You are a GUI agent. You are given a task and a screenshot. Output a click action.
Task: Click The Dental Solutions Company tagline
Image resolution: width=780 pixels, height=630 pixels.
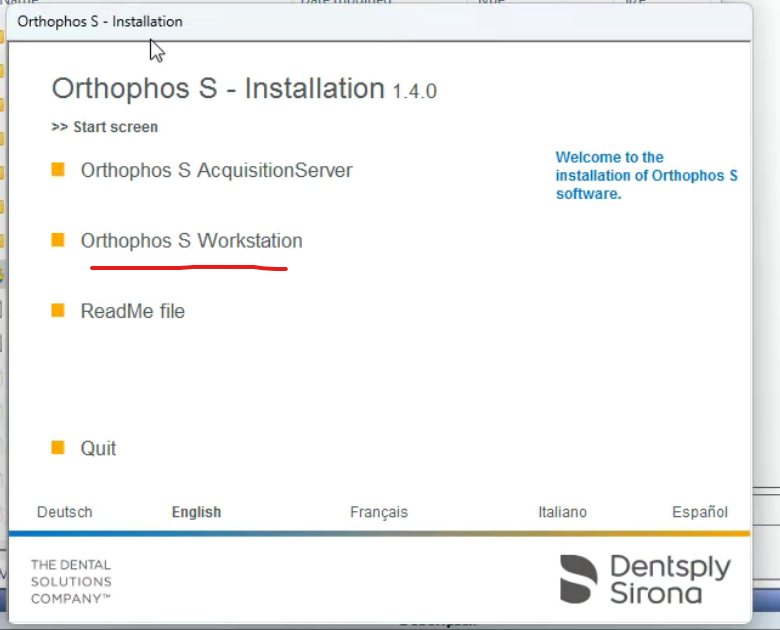pos(71,581)
